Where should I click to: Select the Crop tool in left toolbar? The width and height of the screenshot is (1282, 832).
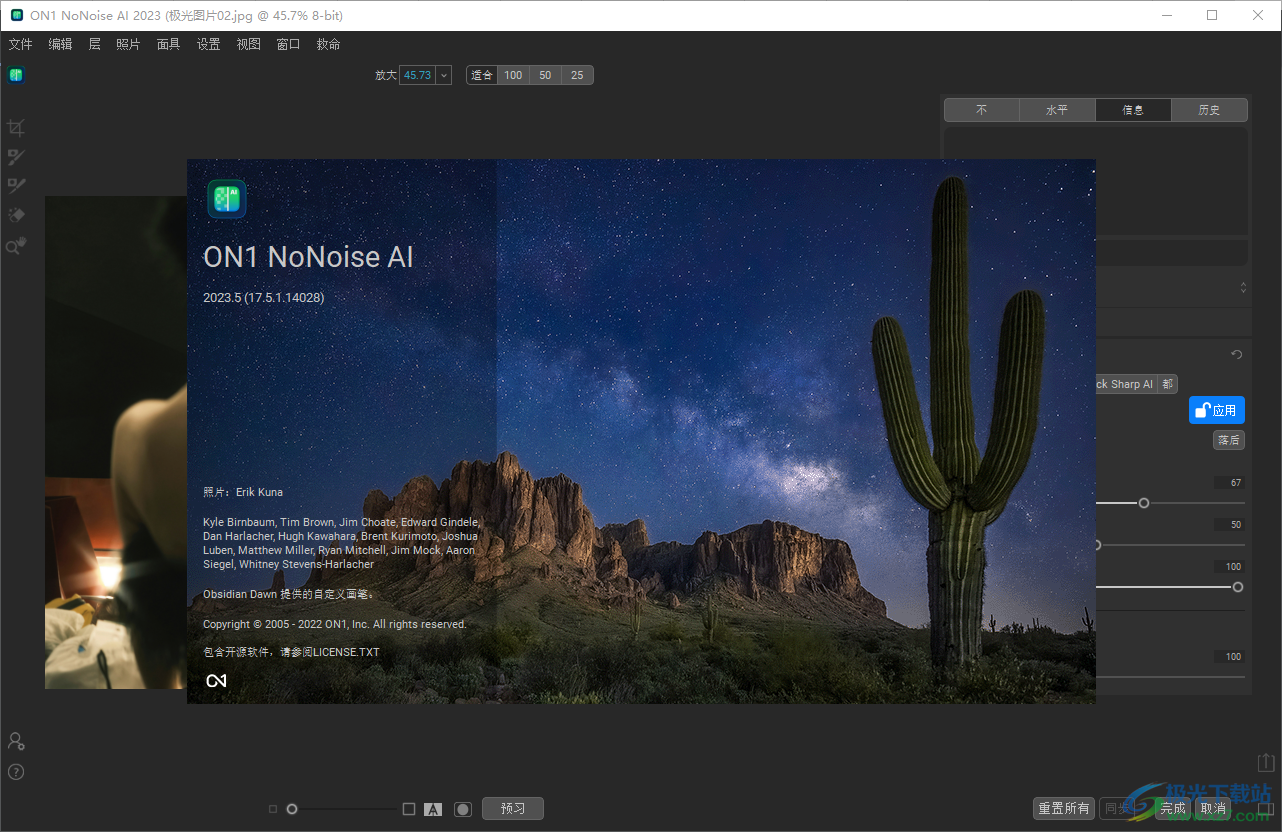[15, 127]
